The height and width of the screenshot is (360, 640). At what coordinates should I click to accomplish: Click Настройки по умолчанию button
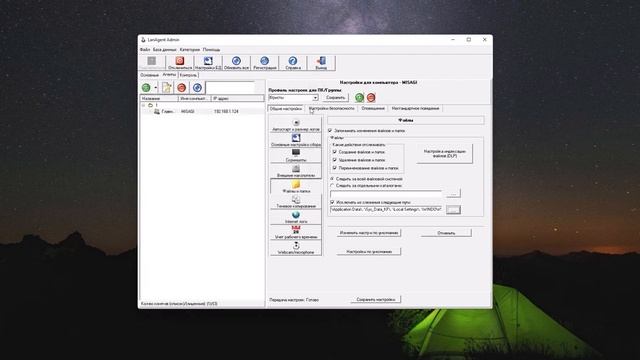[x=369, y=251]
